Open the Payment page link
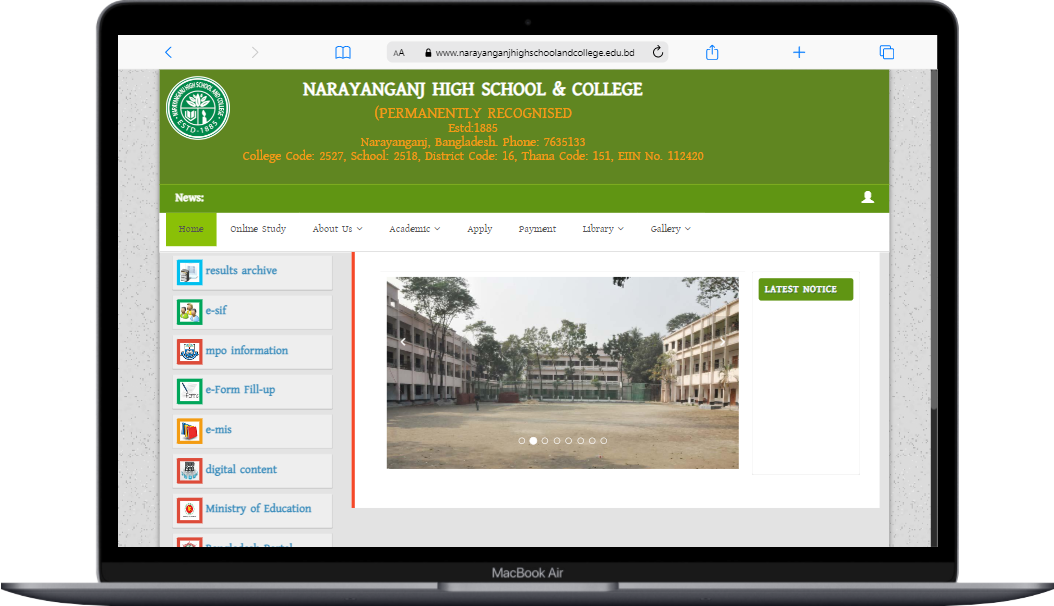This screenshot has height=606, width=1054. [x=537, y=229]
